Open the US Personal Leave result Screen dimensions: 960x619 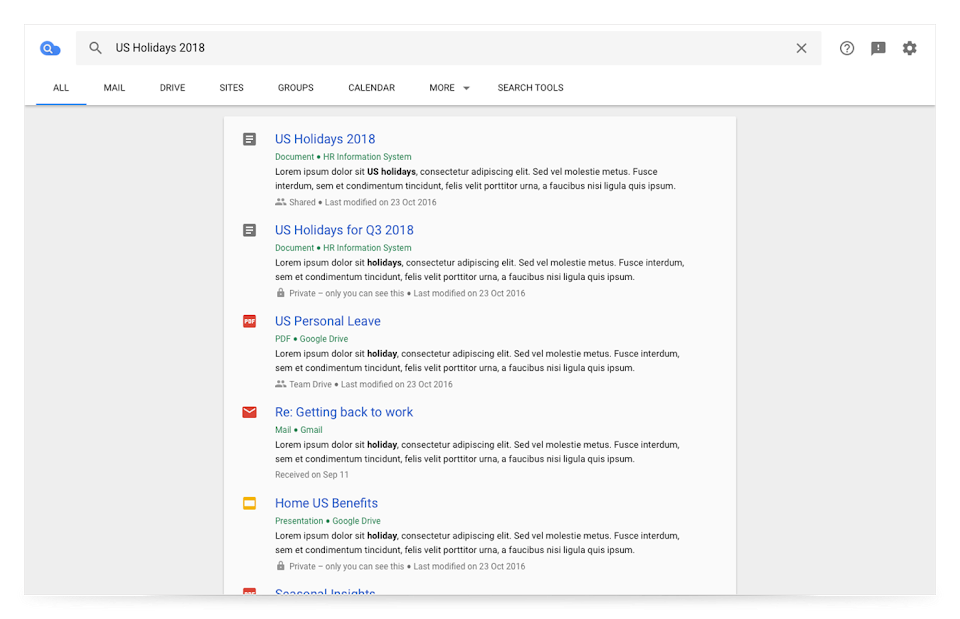pos(327,321)
